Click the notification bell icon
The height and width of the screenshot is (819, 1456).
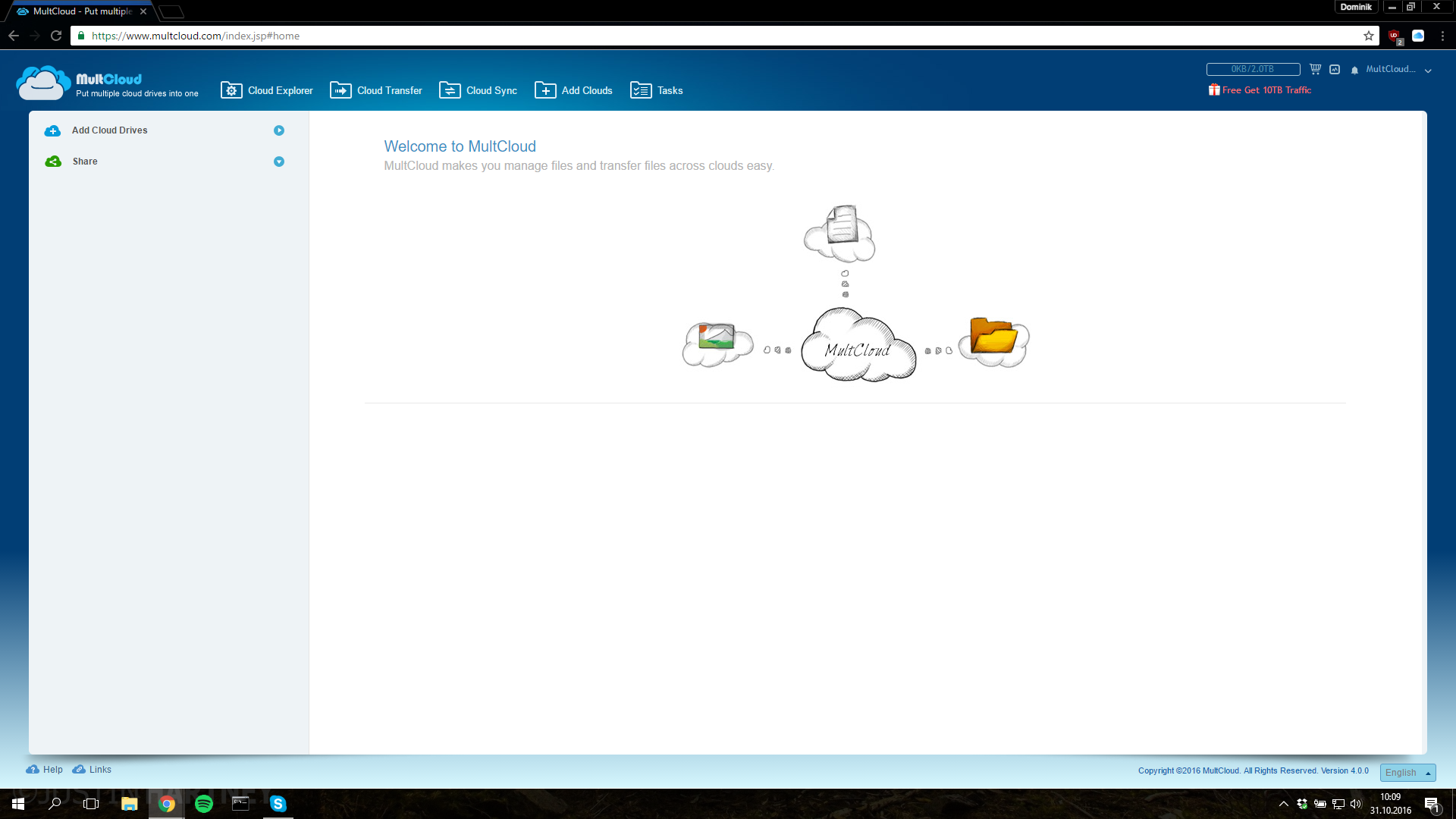coord(1354,70)
